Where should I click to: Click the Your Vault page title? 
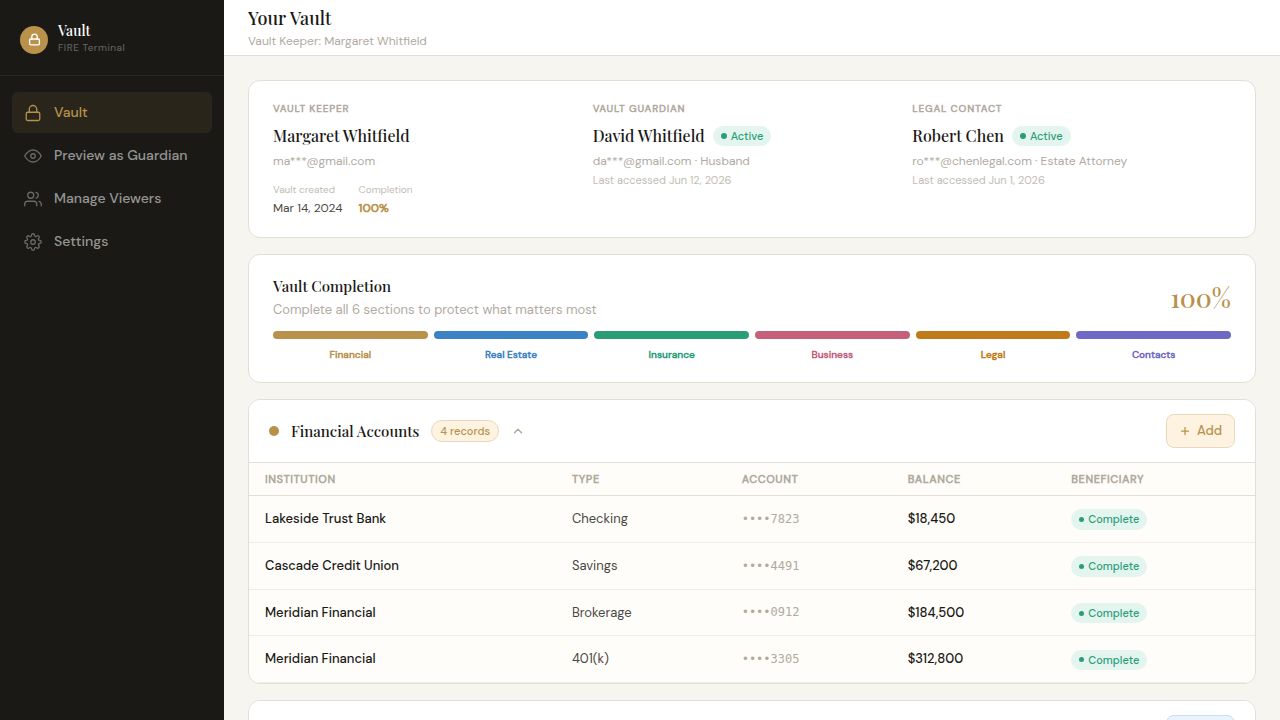coord(290,18)
